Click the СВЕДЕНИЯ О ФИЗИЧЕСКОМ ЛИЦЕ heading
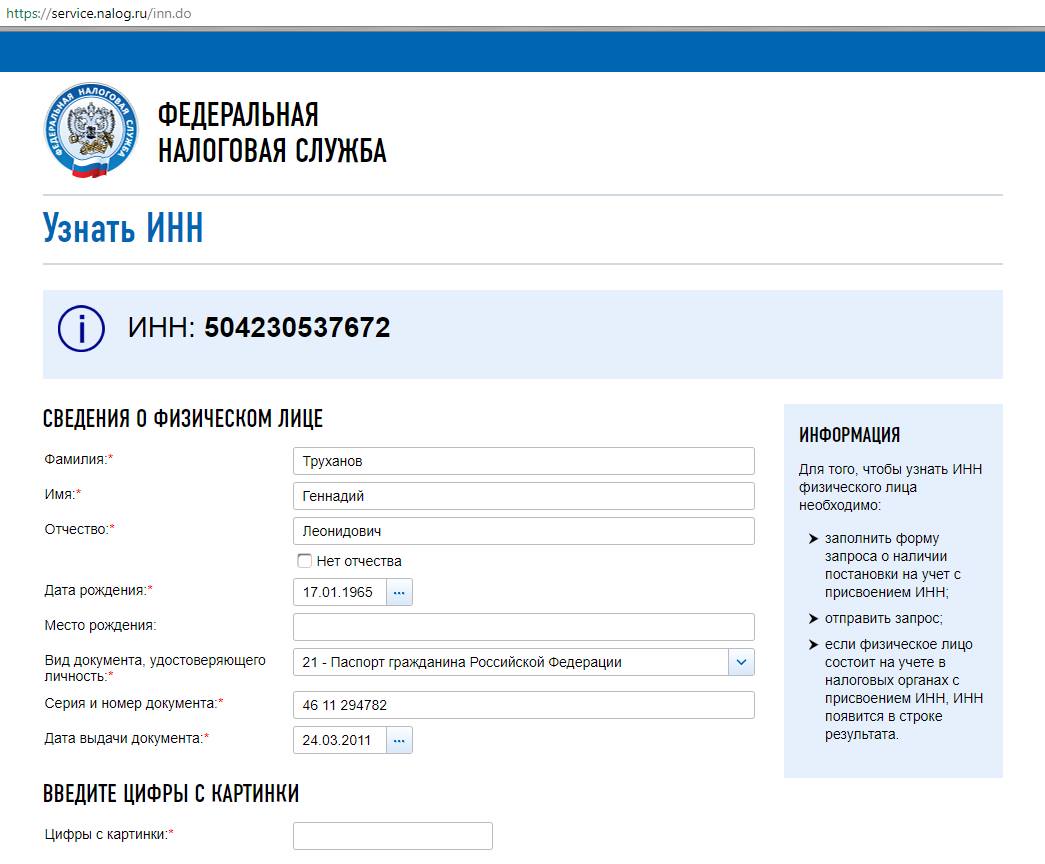 pos(183,419)
